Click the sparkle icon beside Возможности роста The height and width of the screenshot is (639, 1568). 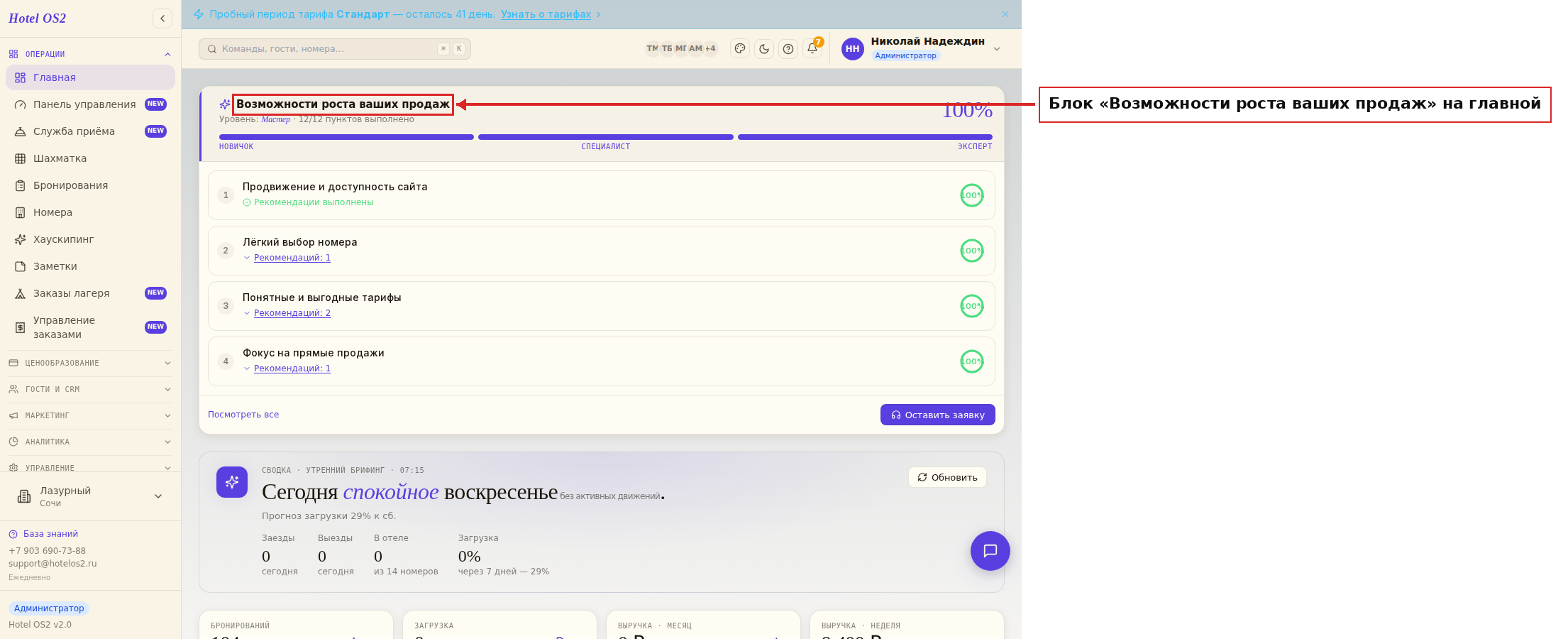point(225,104)
